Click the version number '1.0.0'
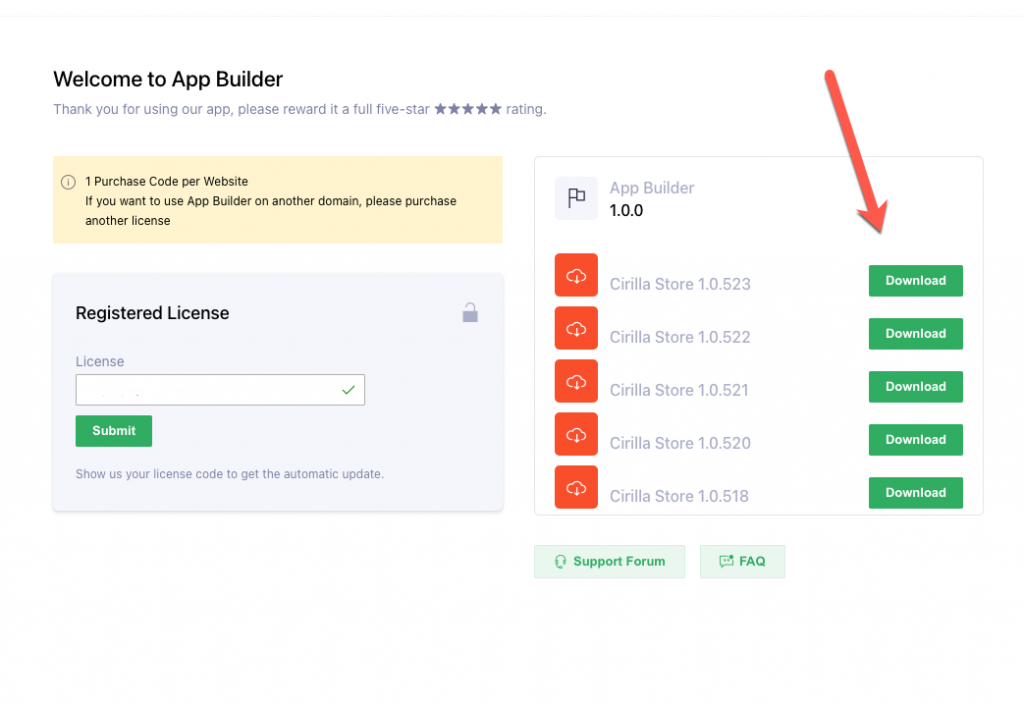Viewport: 1024px width, 707px height. tap(626, 210)
